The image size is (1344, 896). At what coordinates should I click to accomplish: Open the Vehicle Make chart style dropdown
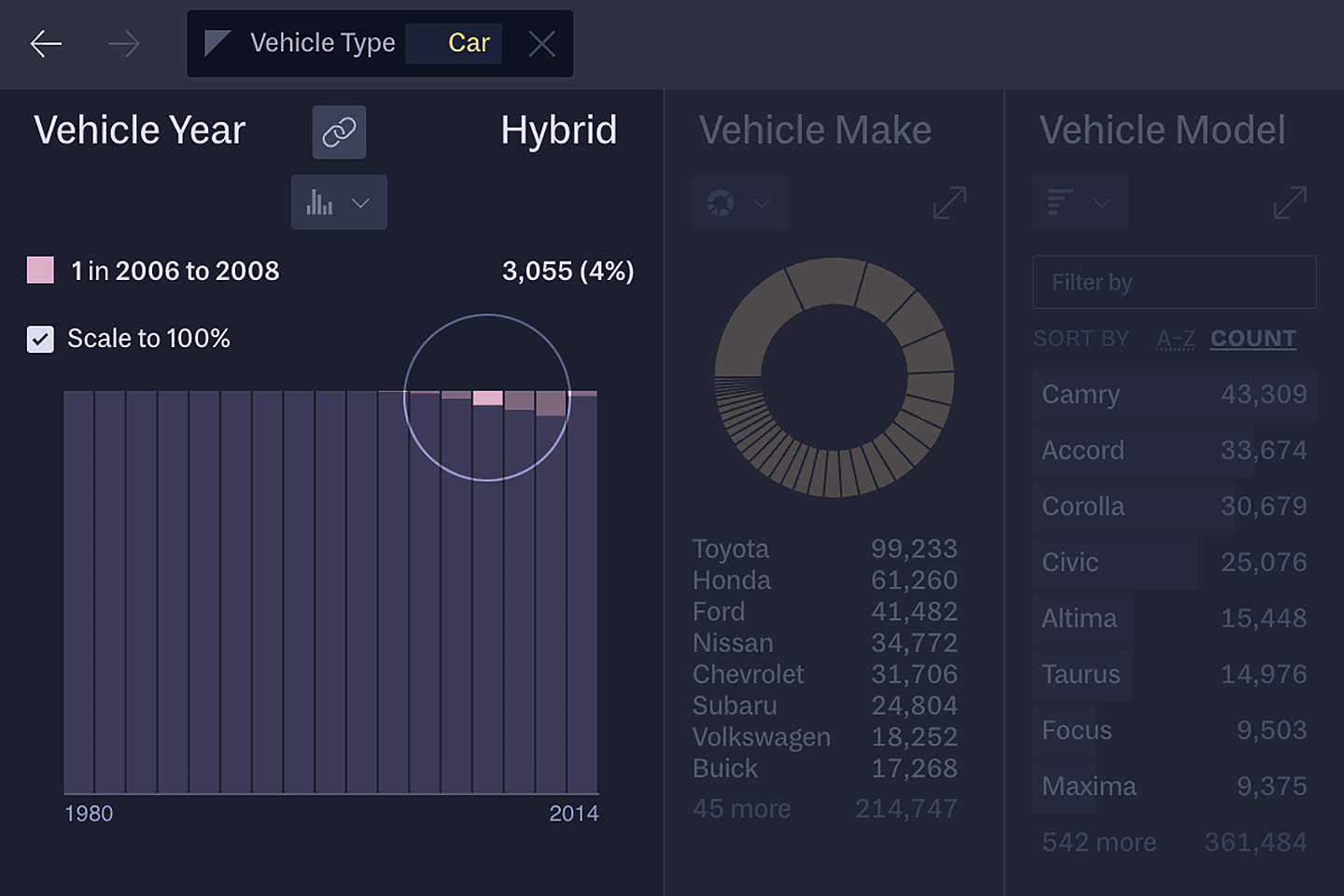pyautogui.click(x=762, y=203)
